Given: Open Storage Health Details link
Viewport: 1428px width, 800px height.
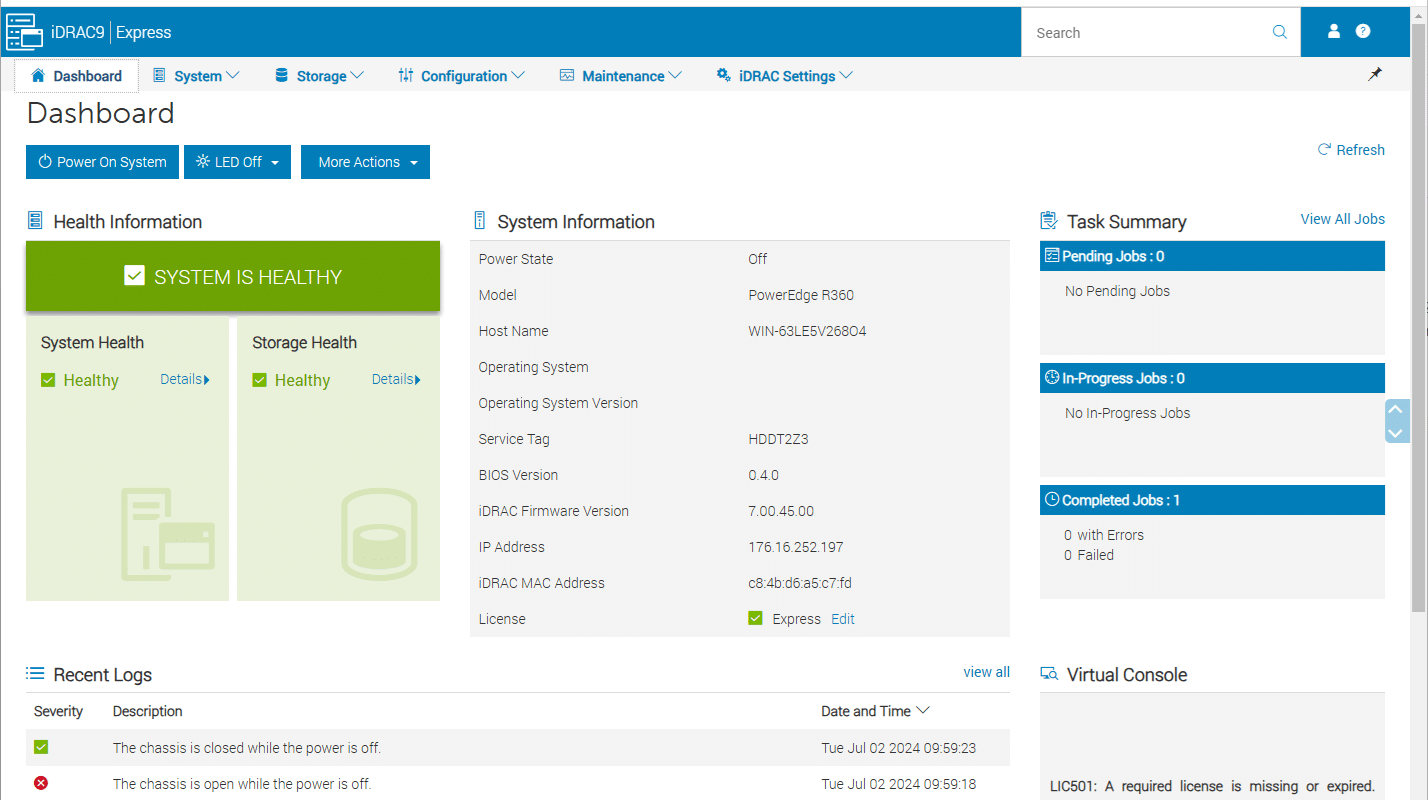Looking at the screenshot, I should pyautogui.click(x=397, y=379).
